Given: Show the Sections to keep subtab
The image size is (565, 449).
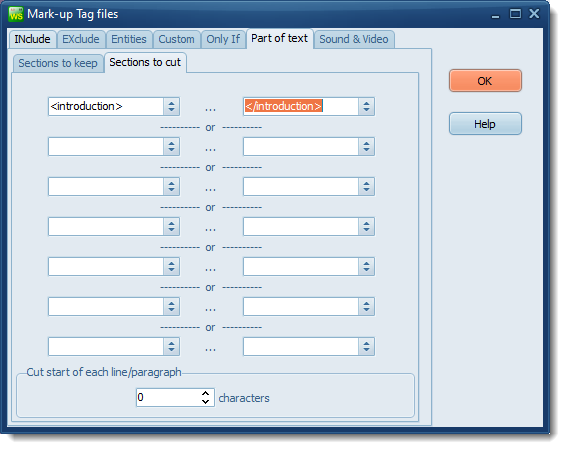Looking at the screenshot, I should pos(58,63).
